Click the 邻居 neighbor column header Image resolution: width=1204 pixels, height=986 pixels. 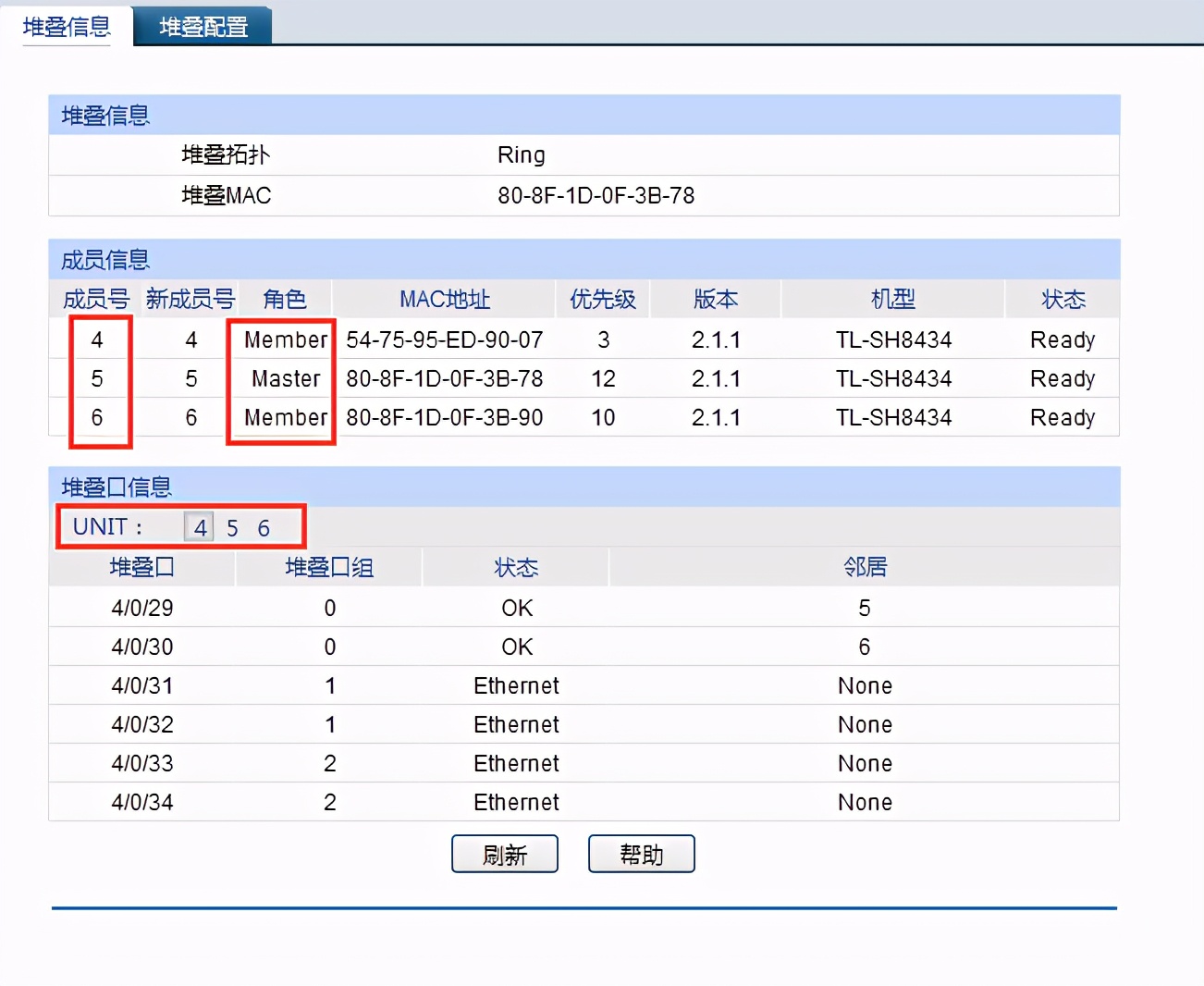click(x=865, y=567)
